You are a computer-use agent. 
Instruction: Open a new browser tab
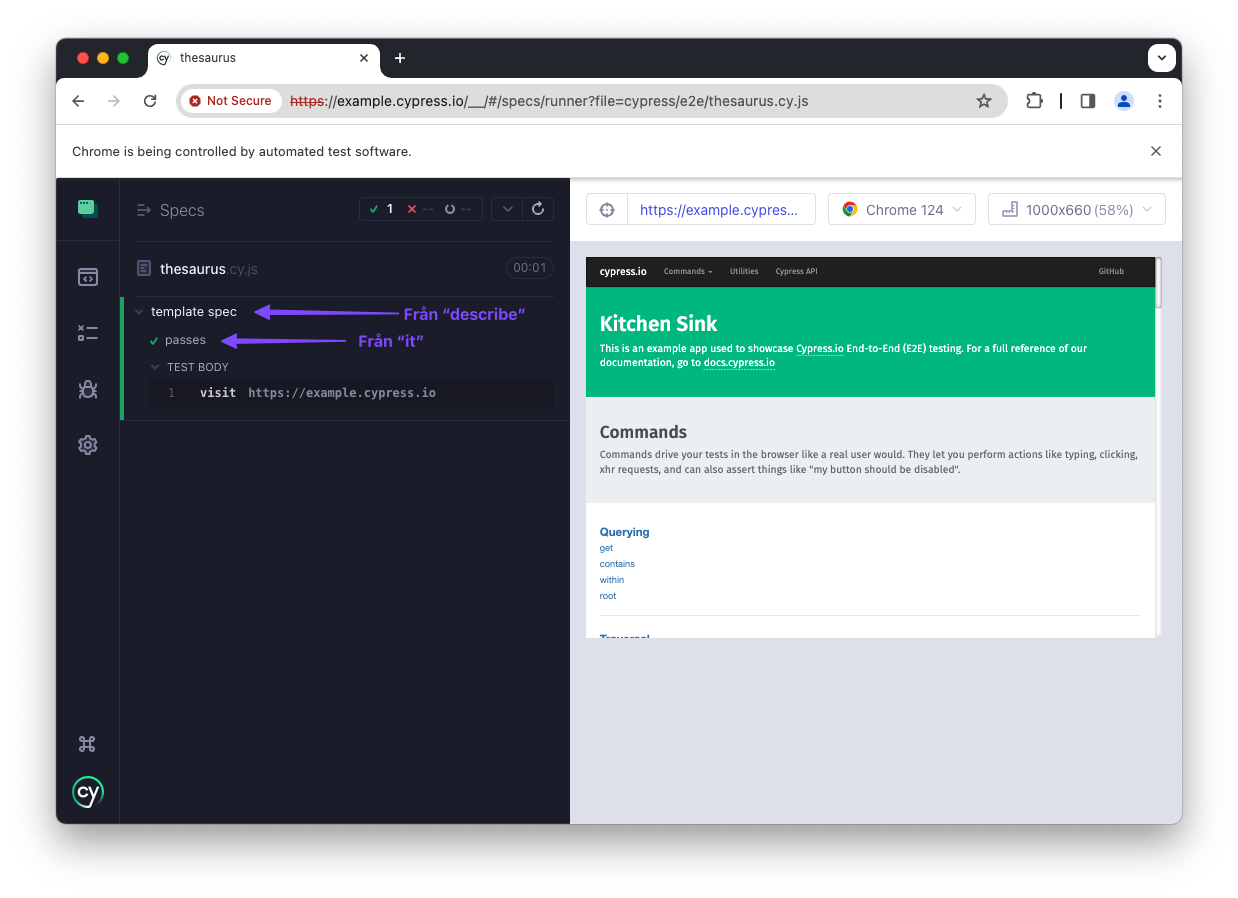point(400,58)
